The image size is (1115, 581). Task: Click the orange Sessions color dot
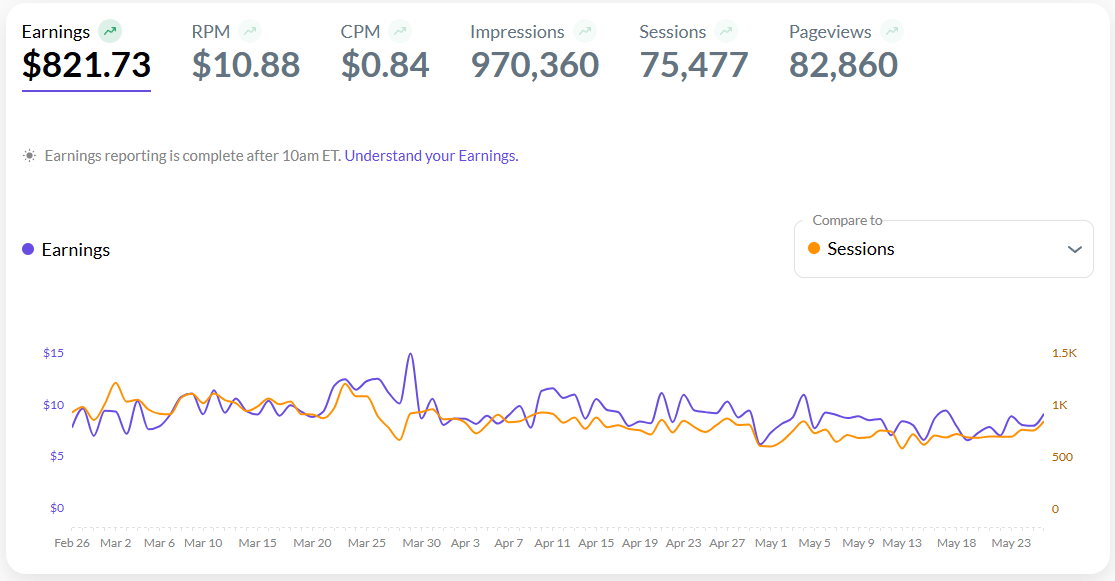tap(814, 249)
